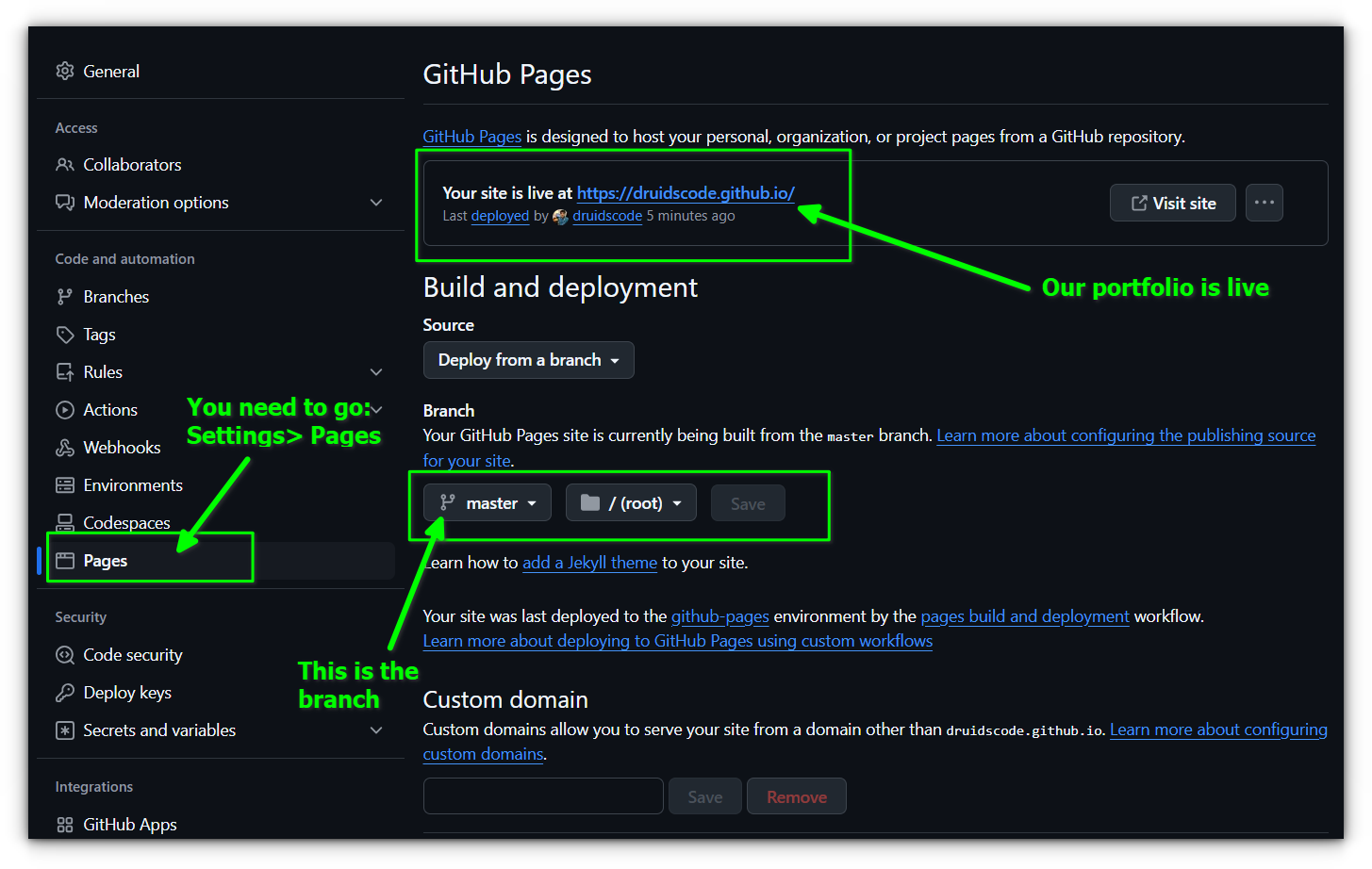This screenshot has height=869, width=1372.
Task: Click the custom domain text field
Action: point(543,796)
